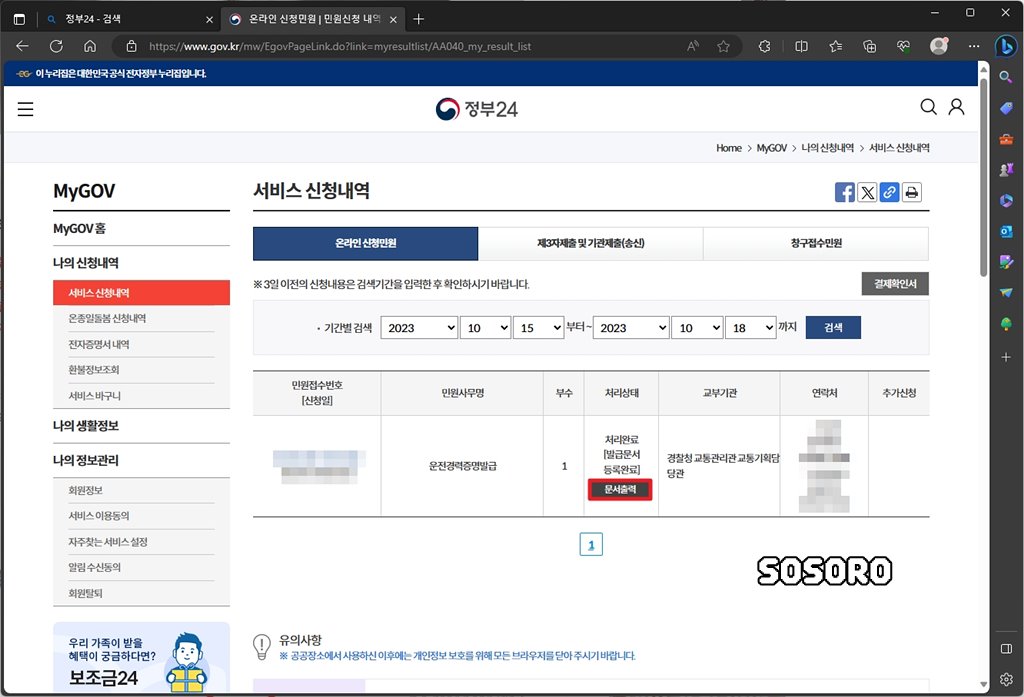Select the 온라인 신청민원 tab
1024x697 pixels.
(366, 243)
